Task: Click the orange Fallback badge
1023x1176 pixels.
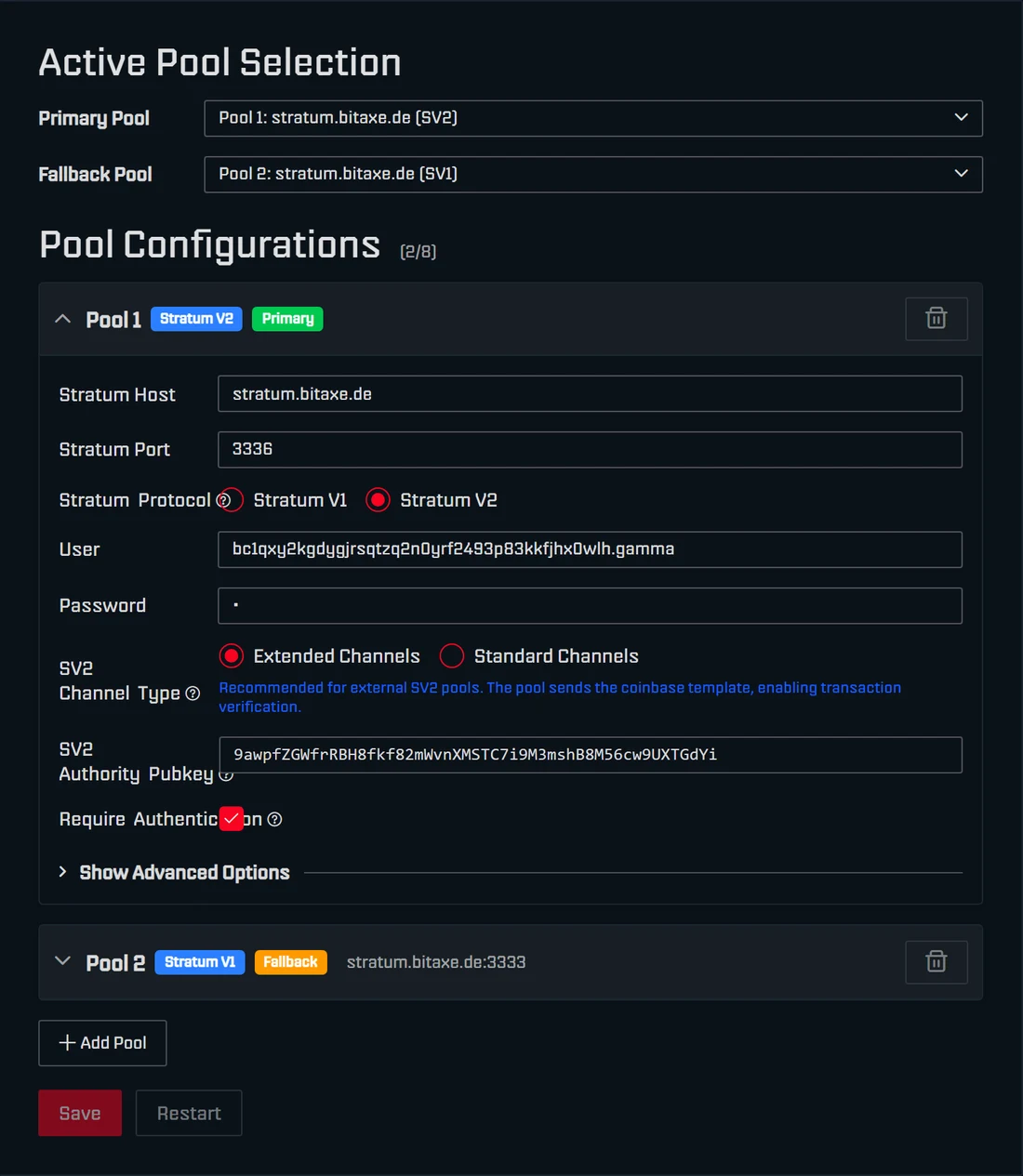Action: (x=290, y=962)
